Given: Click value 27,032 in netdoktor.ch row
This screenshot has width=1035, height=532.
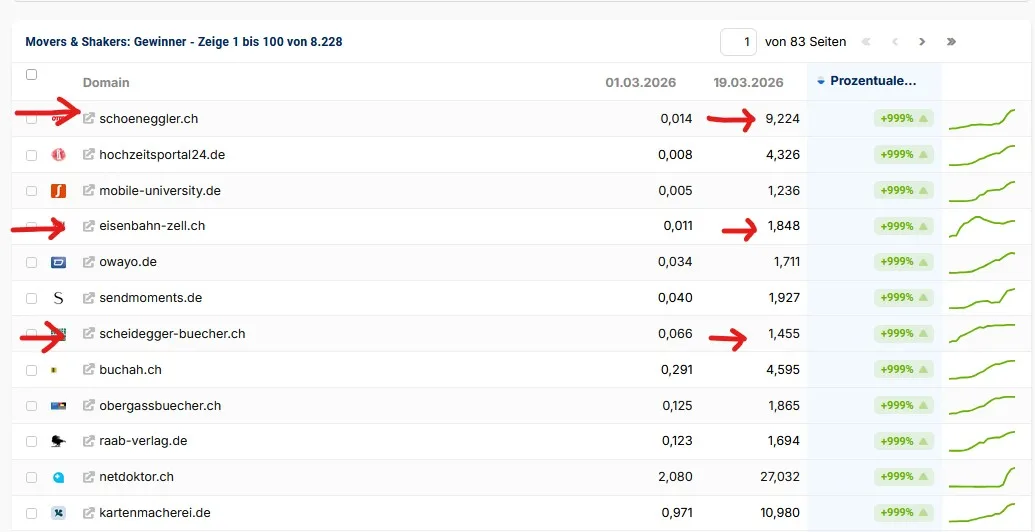Looking at the screenshot, I should pyautogui.click(x=780, y=477).
